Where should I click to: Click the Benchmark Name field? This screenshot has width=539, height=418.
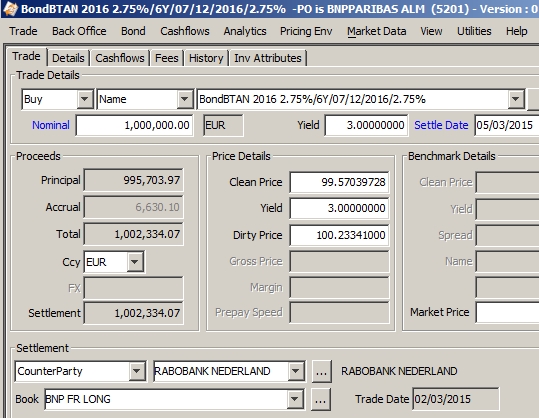click(x=507, y=262)
